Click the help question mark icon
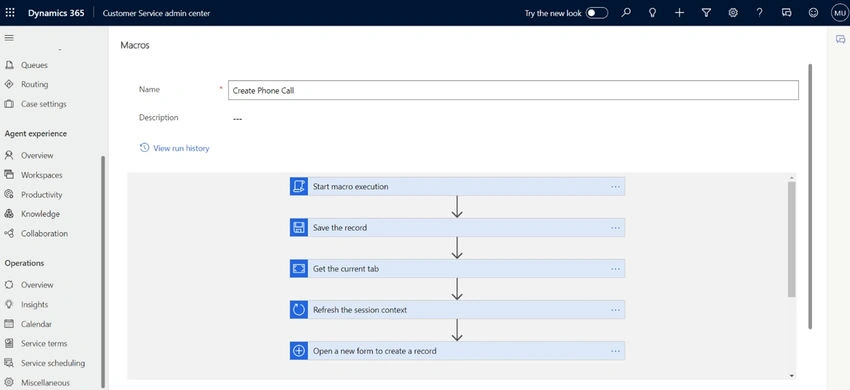Screen dimensions: 850x390 tap(759, 12)
